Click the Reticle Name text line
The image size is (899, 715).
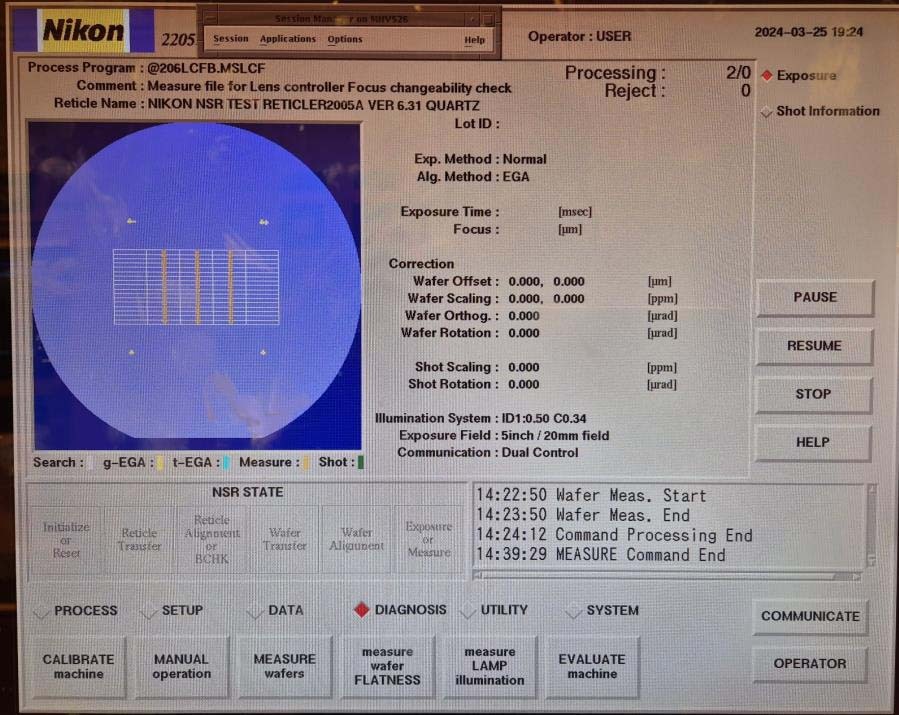tap(267, 104)
